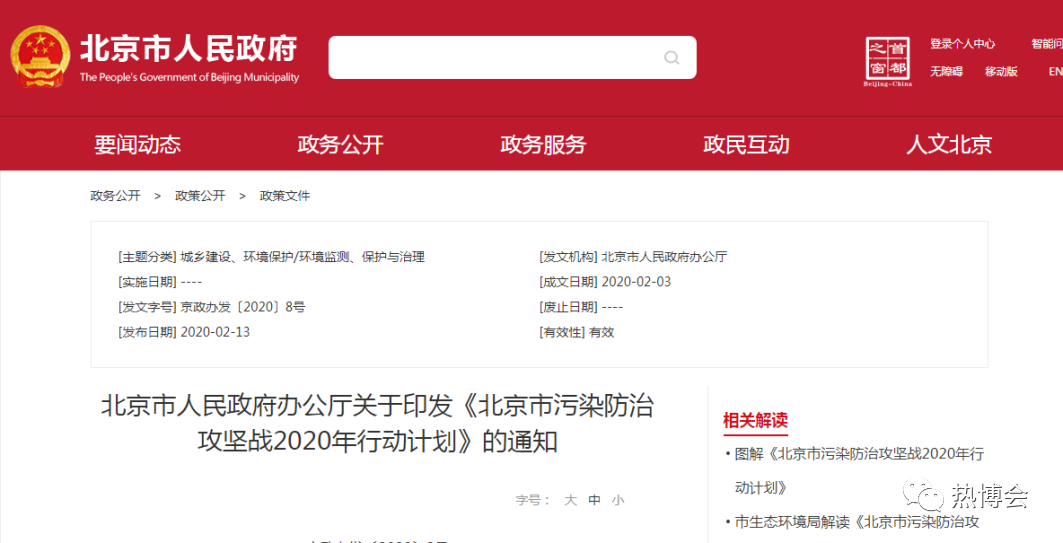Open the 人文北京 navigation menu
The height and width of the screenshot is (543, 1063).
coord(949,144)
